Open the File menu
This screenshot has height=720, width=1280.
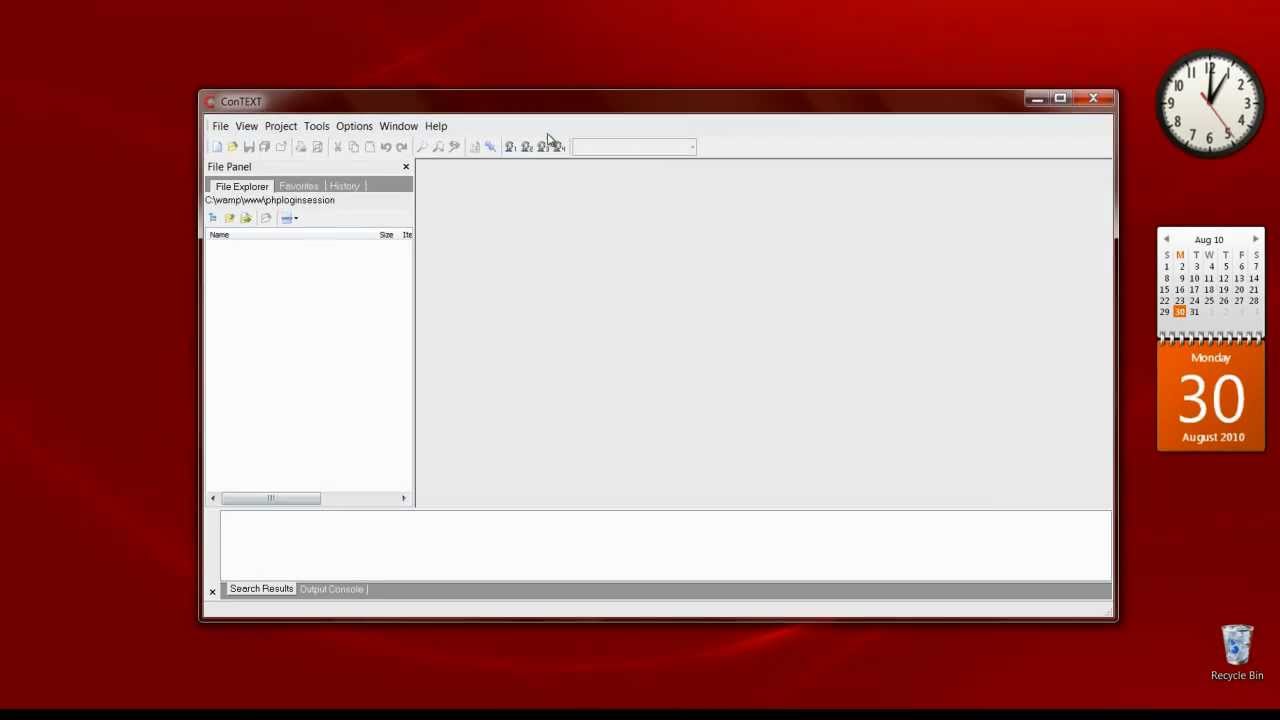pyautogui.click(x=220, y=126)
